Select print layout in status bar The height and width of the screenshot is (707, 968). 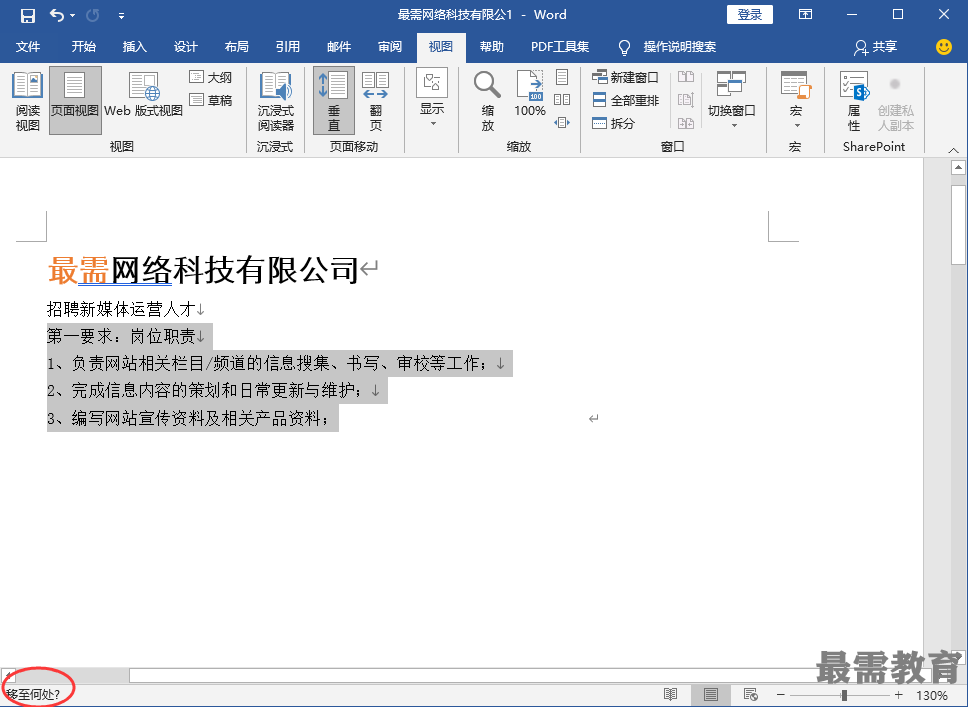click(x=711, y=695)
